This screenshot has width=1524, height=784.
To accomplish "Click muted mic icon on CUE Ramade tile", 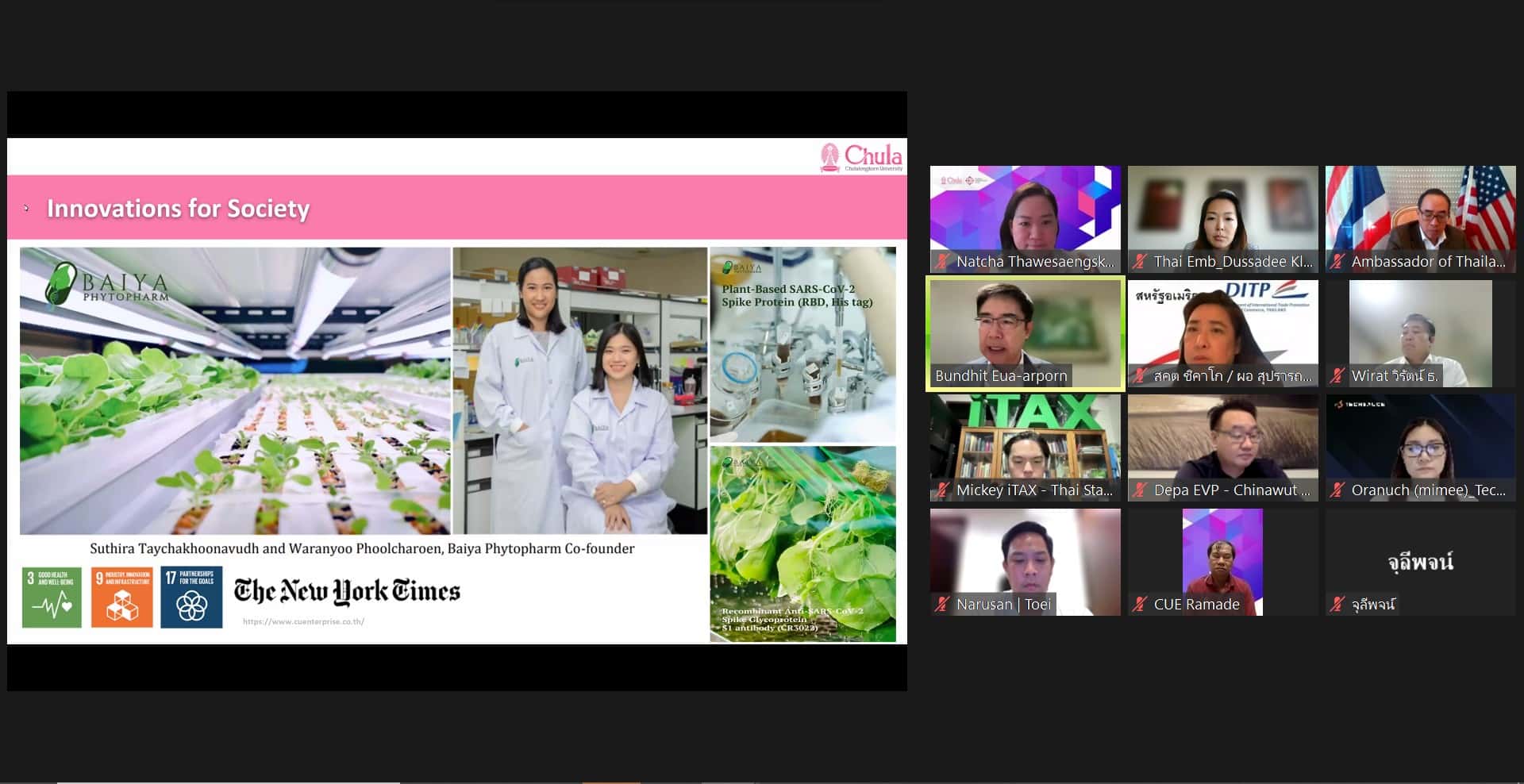I will 1140,604.
